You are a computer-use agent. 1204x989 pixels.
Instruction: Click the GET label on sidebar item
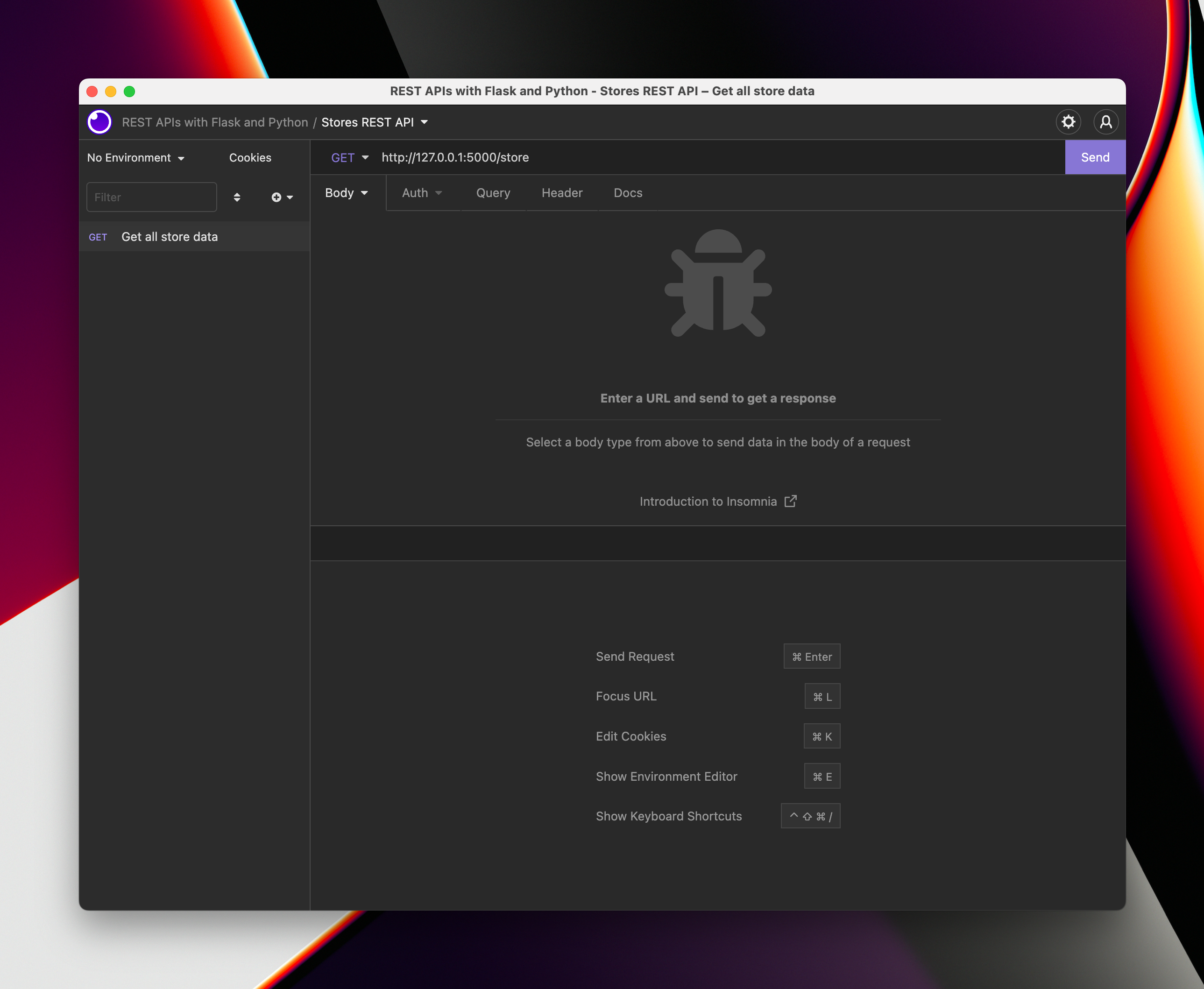97,237
